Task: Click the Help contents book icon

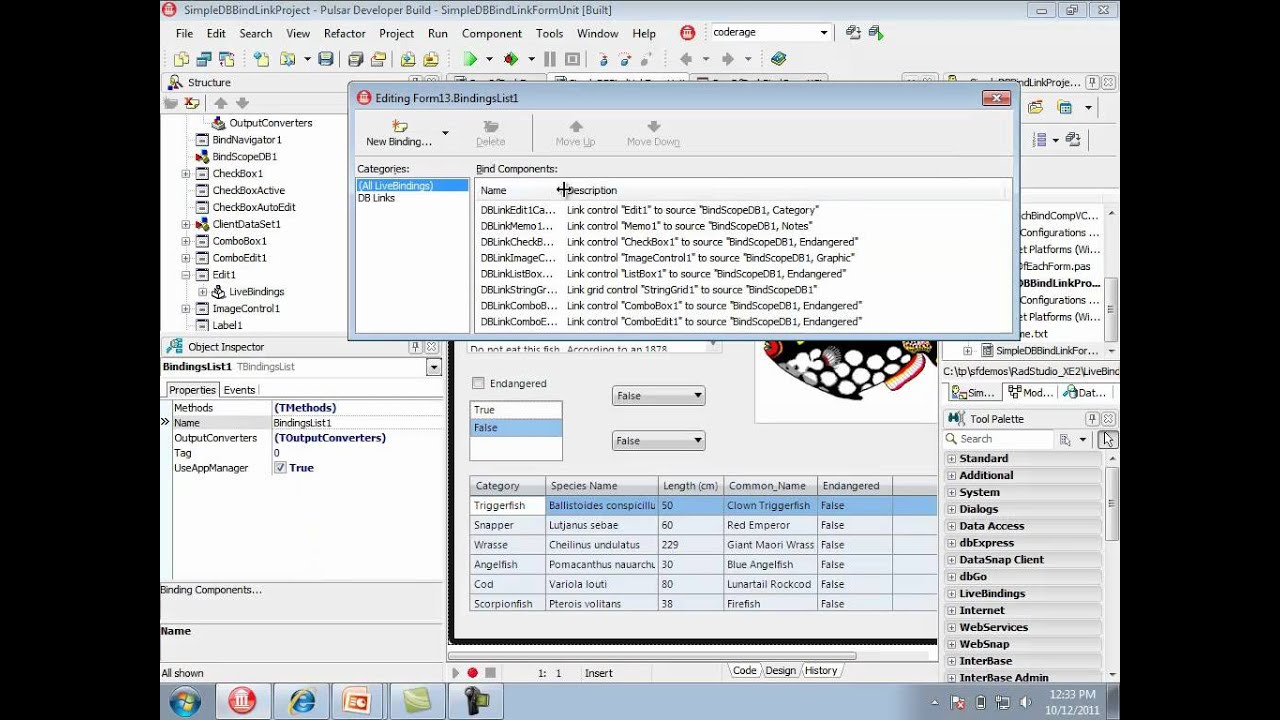Action: (779, 59)
